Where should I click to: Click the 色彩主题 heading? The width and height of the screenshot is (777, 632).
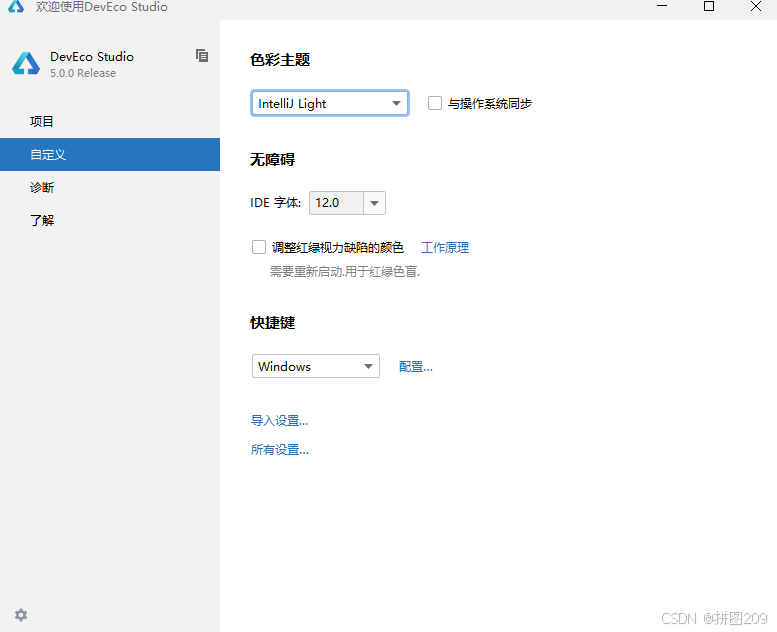[x=280, y=60]
